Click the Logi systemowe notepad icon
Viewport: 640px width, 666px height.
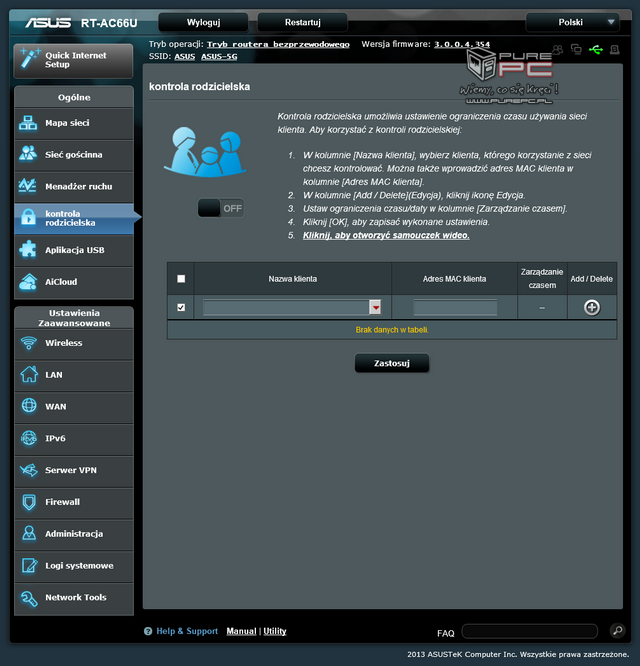29,565
